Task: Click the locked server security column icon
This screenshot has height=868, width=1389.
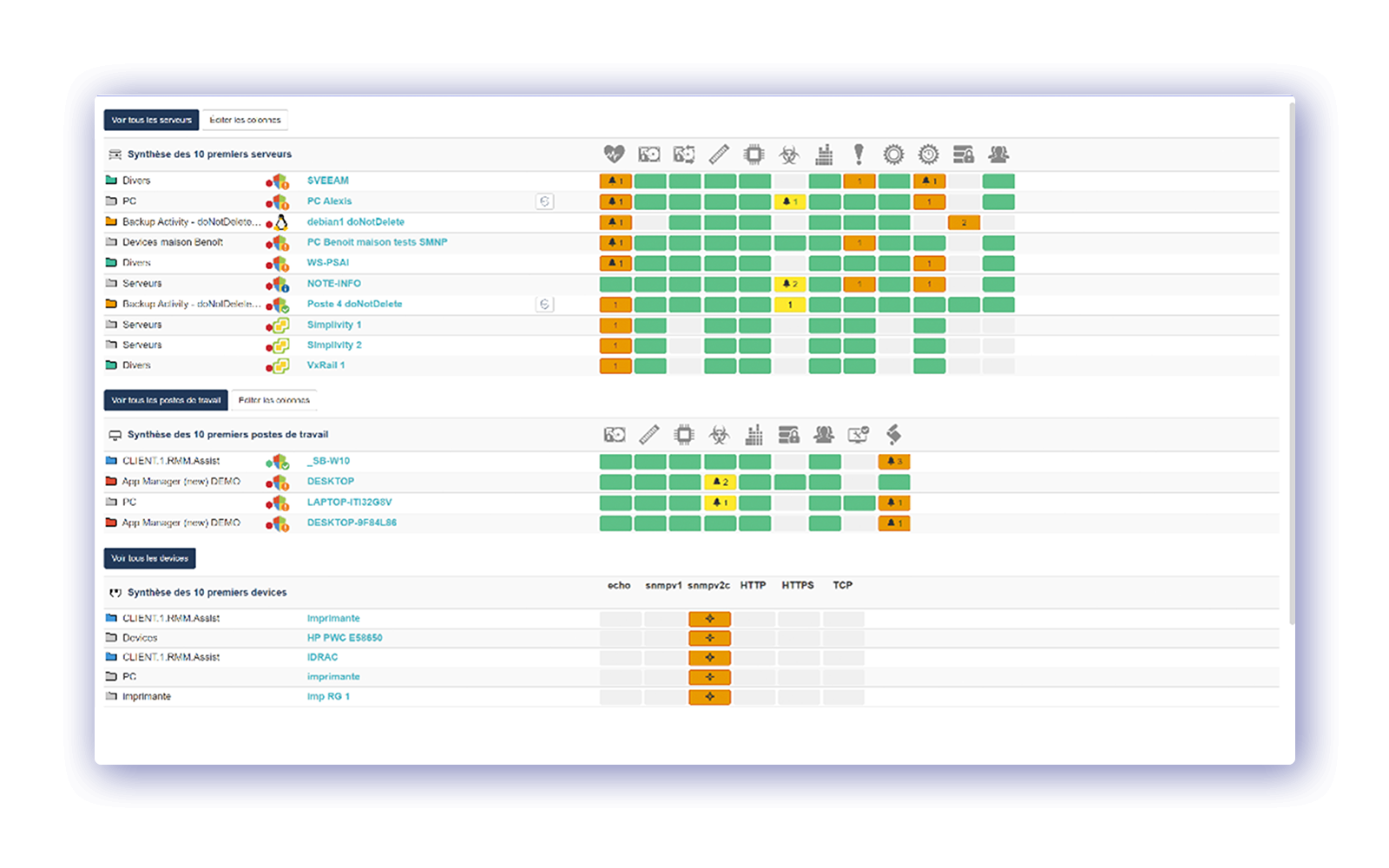Action: [963, 154]
